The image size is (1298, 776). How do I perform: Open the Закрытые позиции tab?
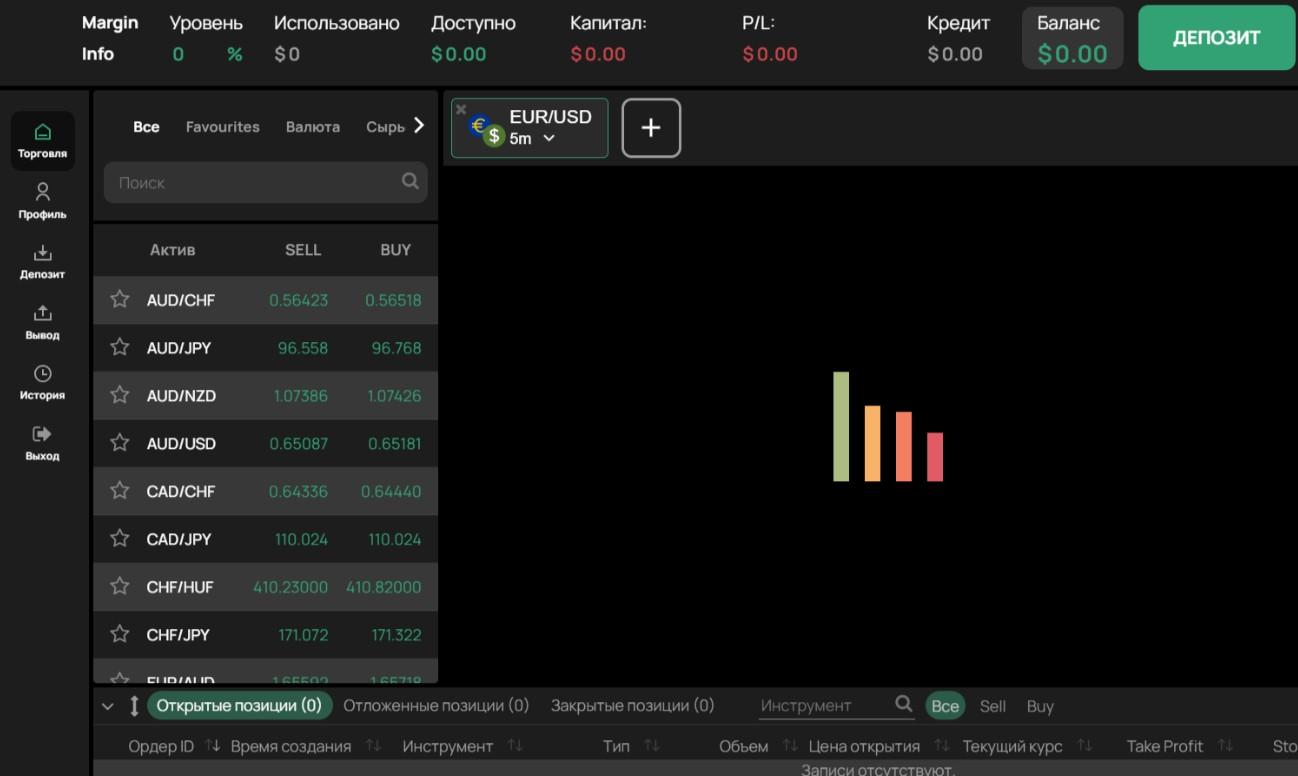point(633,705)
